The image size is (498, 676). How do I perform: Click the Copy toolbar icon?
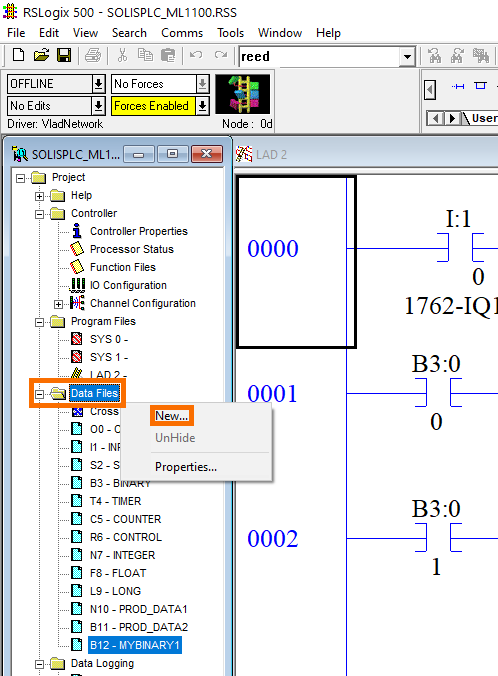[145, 56]
